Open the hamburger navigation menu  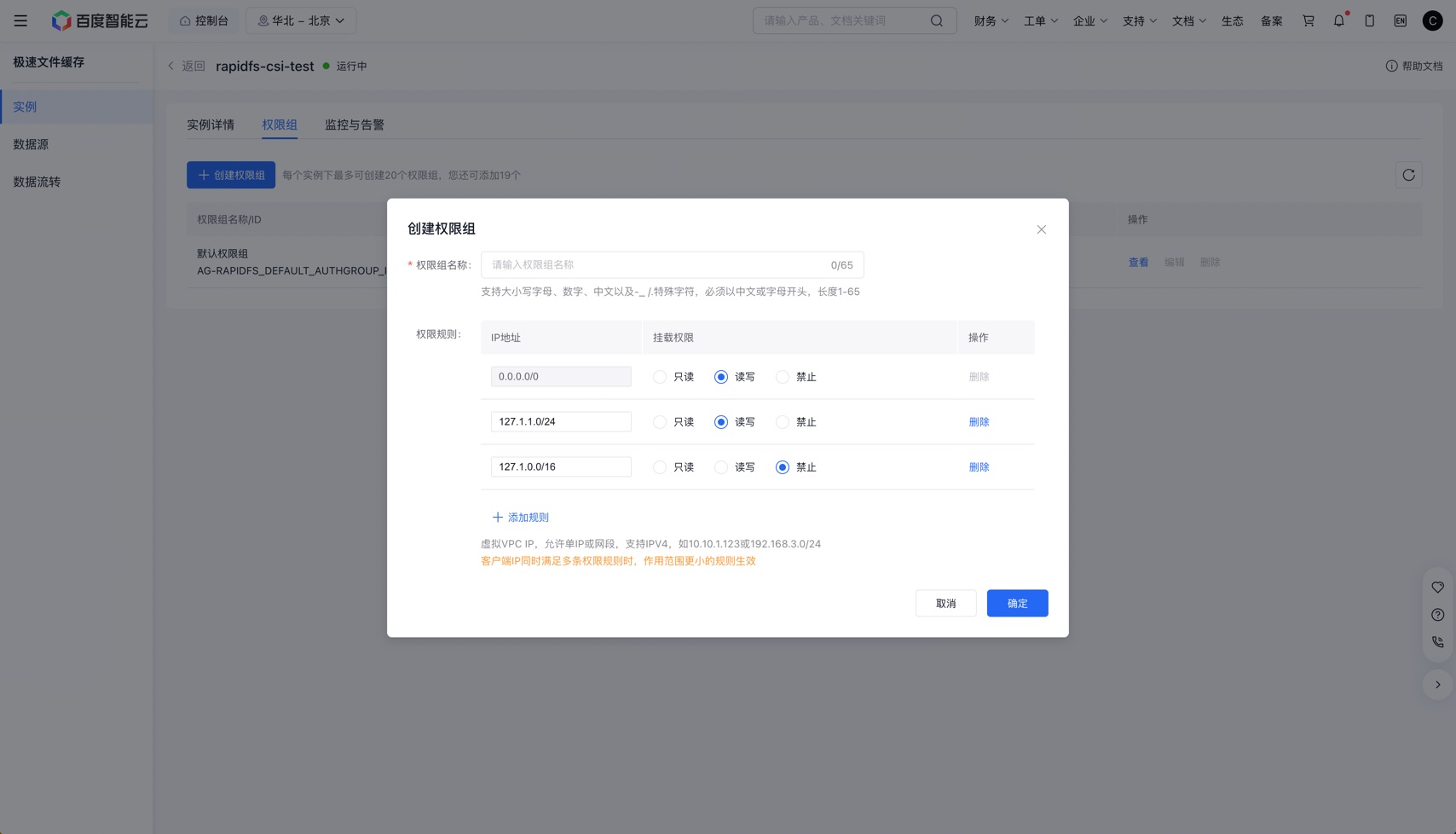coord(20,20)
